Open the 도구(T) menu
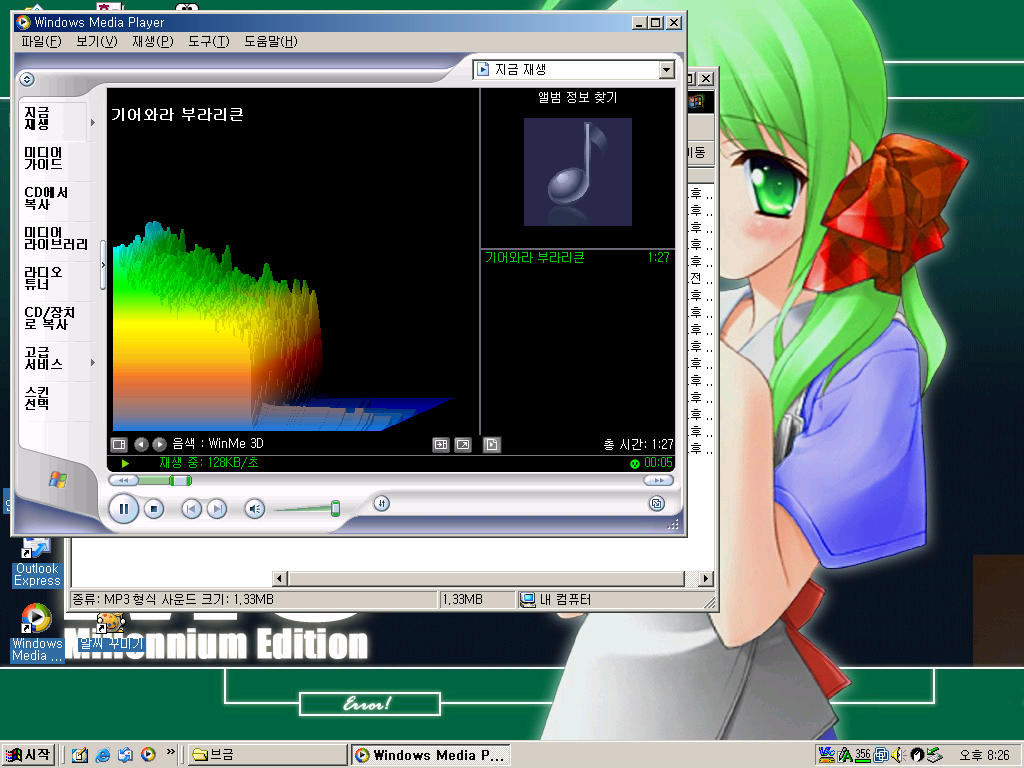This screenshot has height=768, width=1024. coord(208,42)
